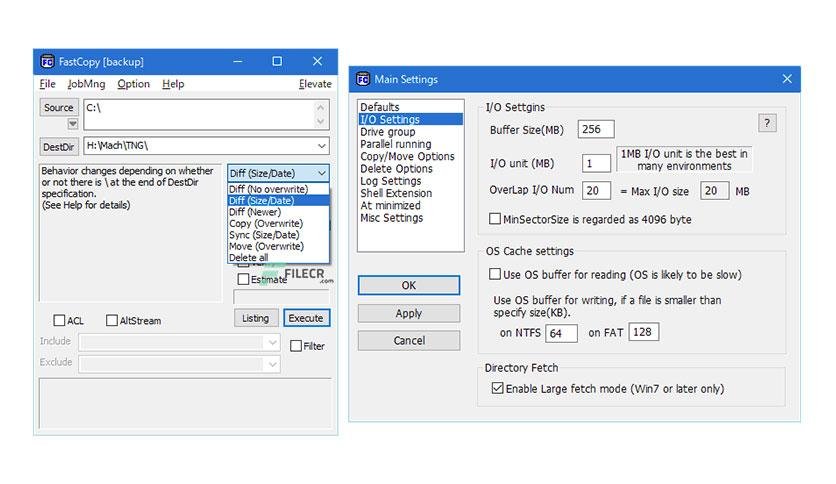This screenshot has height=484, width=836.
Task: Click the Buffer Size(MB) input field
Action: pyautogui.click(x=596, y=130)
